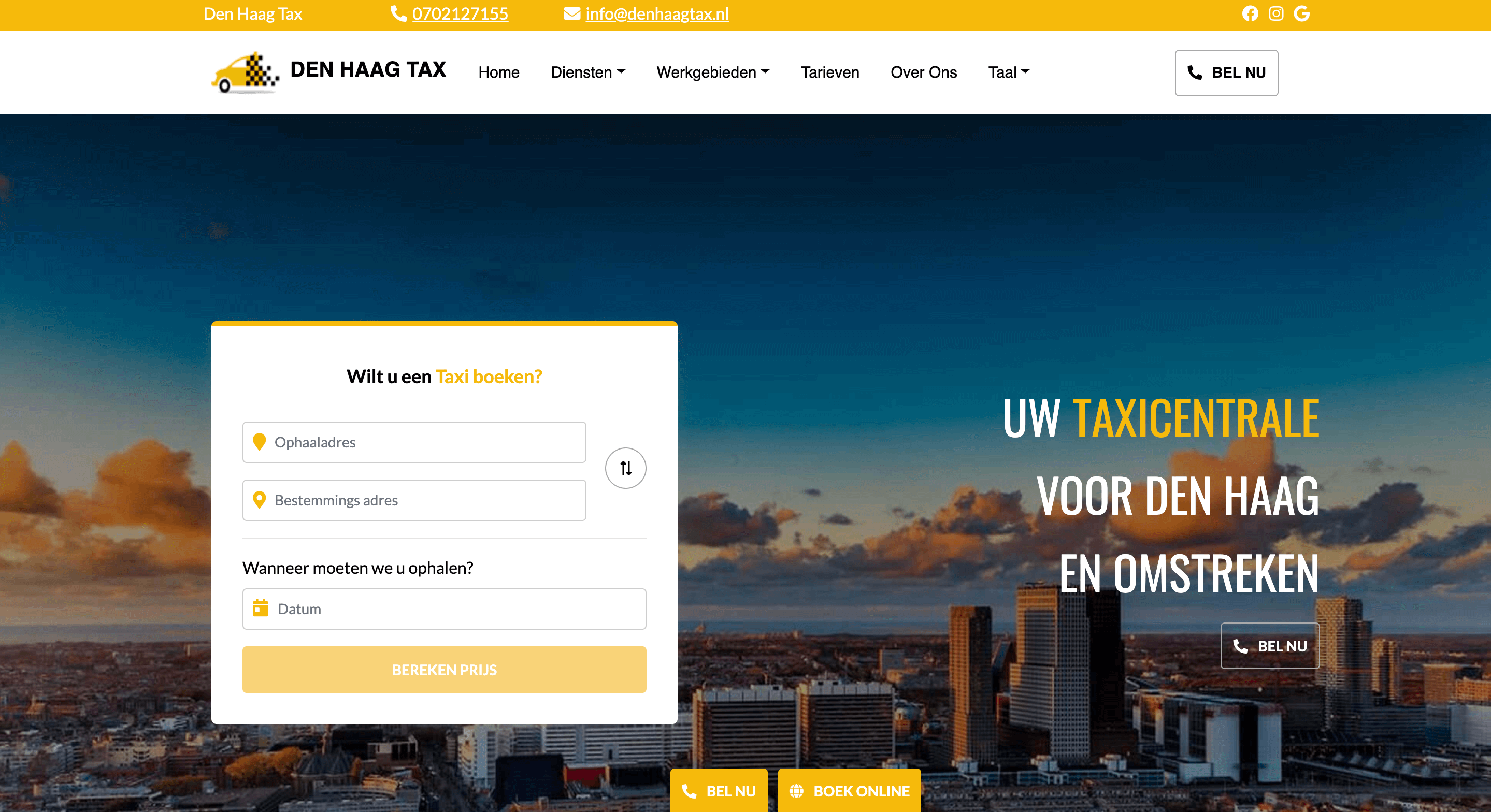Click the BOEK ONLINE button
Viewport: 1491px width, 812px height.
pyautogui.click(x=849, y=790)
